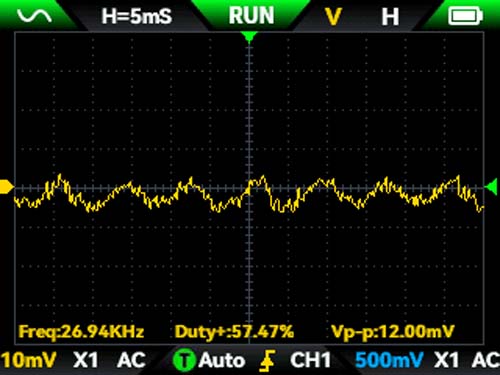Select the yellow channel ground marker
This screenshot has width=500, height=375.
point(6,187)
